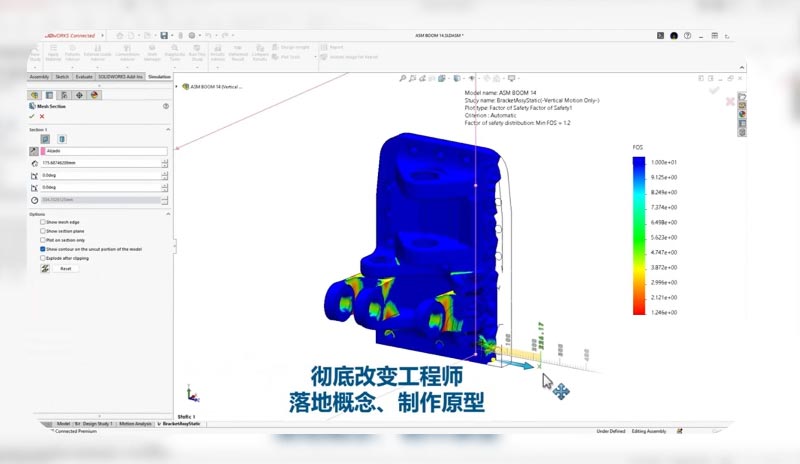Open the Resources folder icon in task pane
This screenshot has width=800, height=464.
coord(742,96)
